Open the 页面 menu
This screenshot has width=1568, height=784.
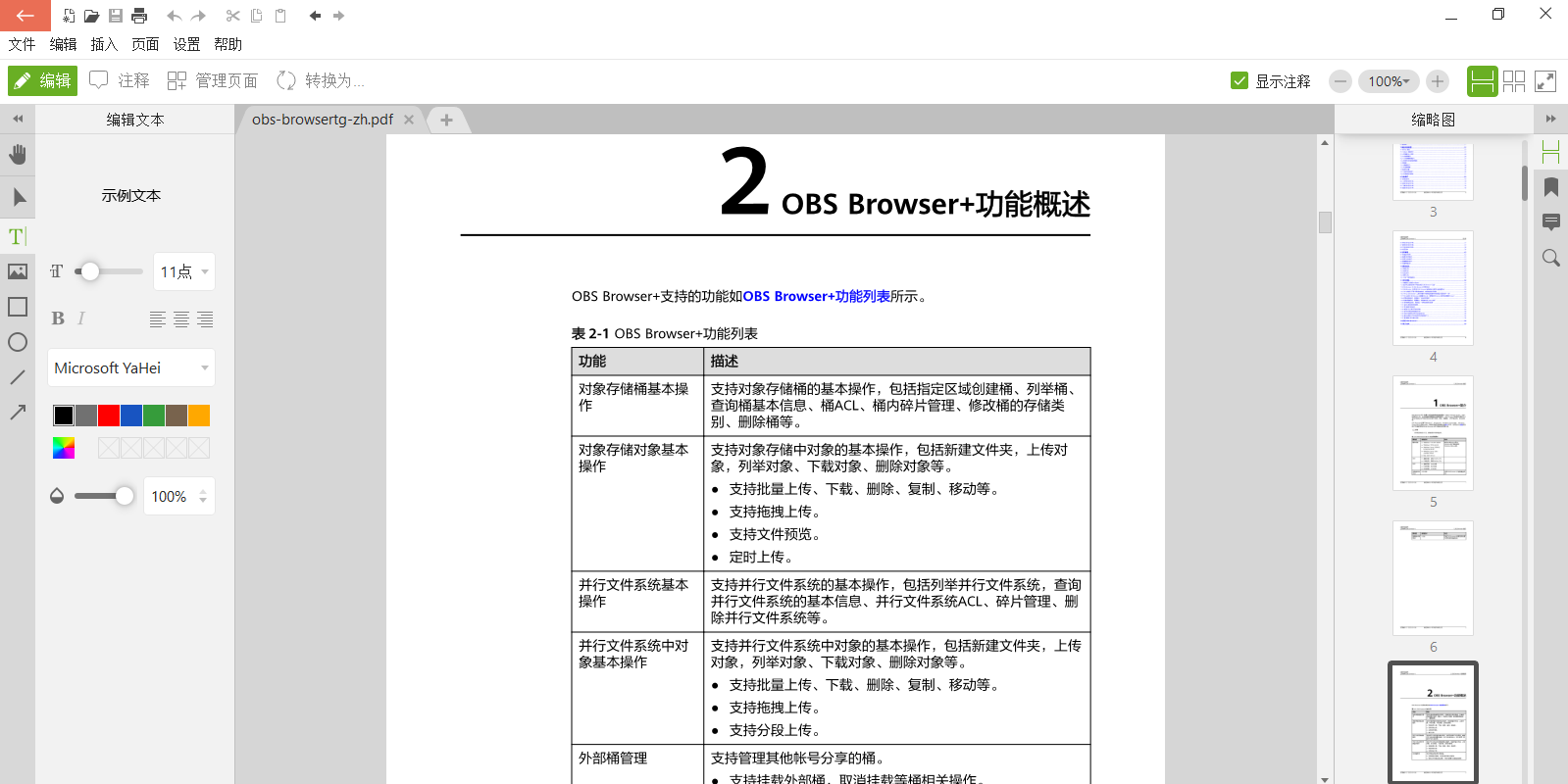click(x=145, y=44)
